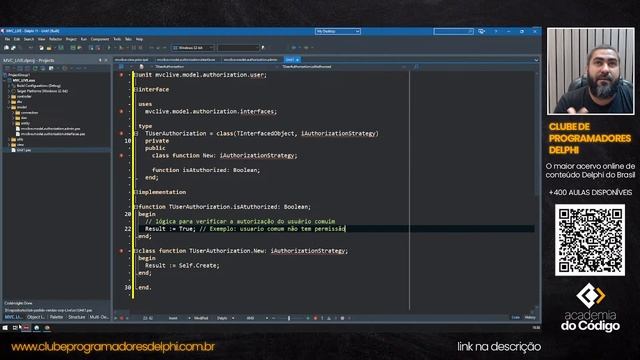
Task: Expand the dto folder
Action: click(x=9, y=102)
